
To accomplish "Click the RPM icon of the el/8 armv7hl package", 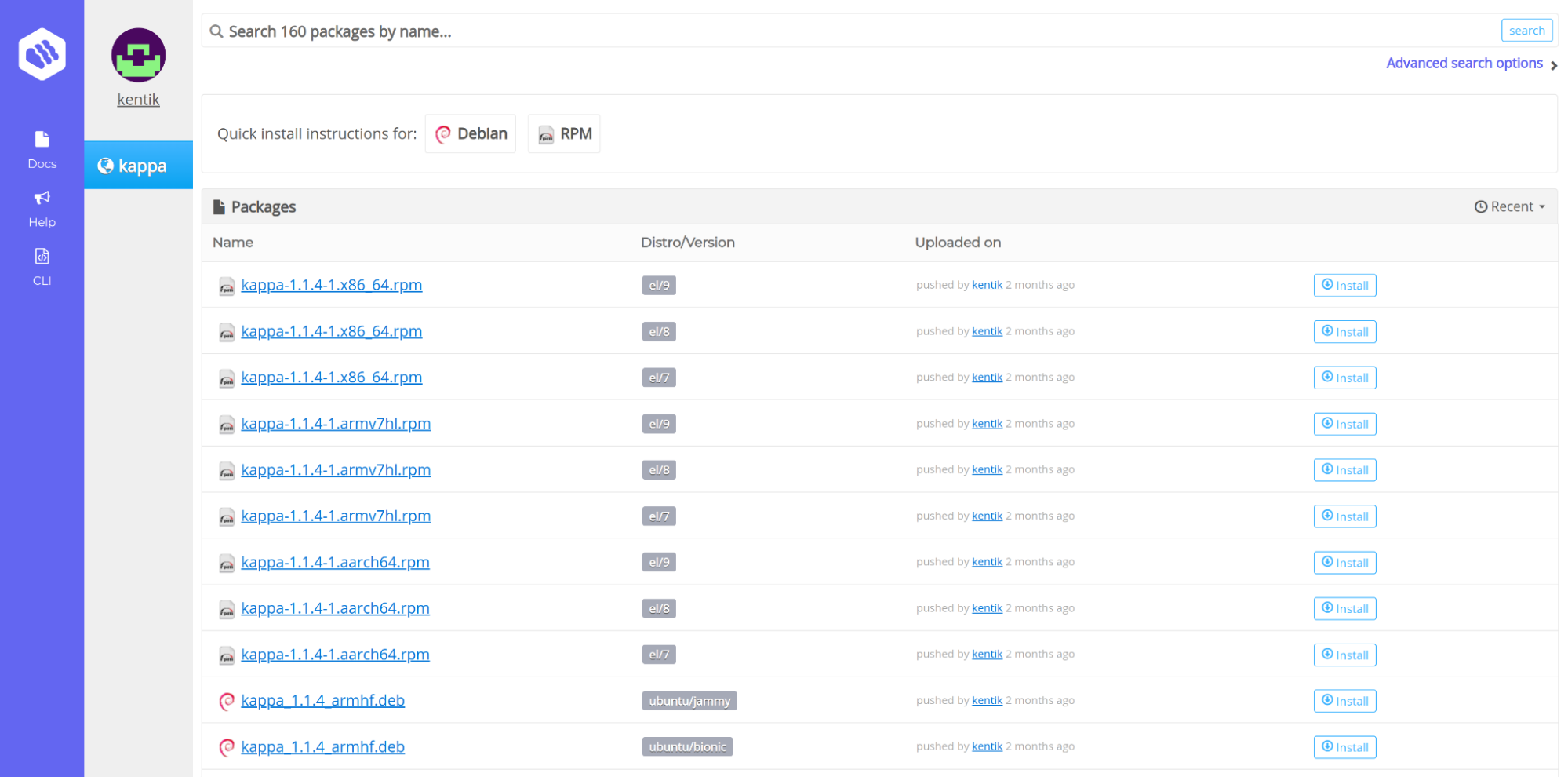I will [x=227, y=471].
